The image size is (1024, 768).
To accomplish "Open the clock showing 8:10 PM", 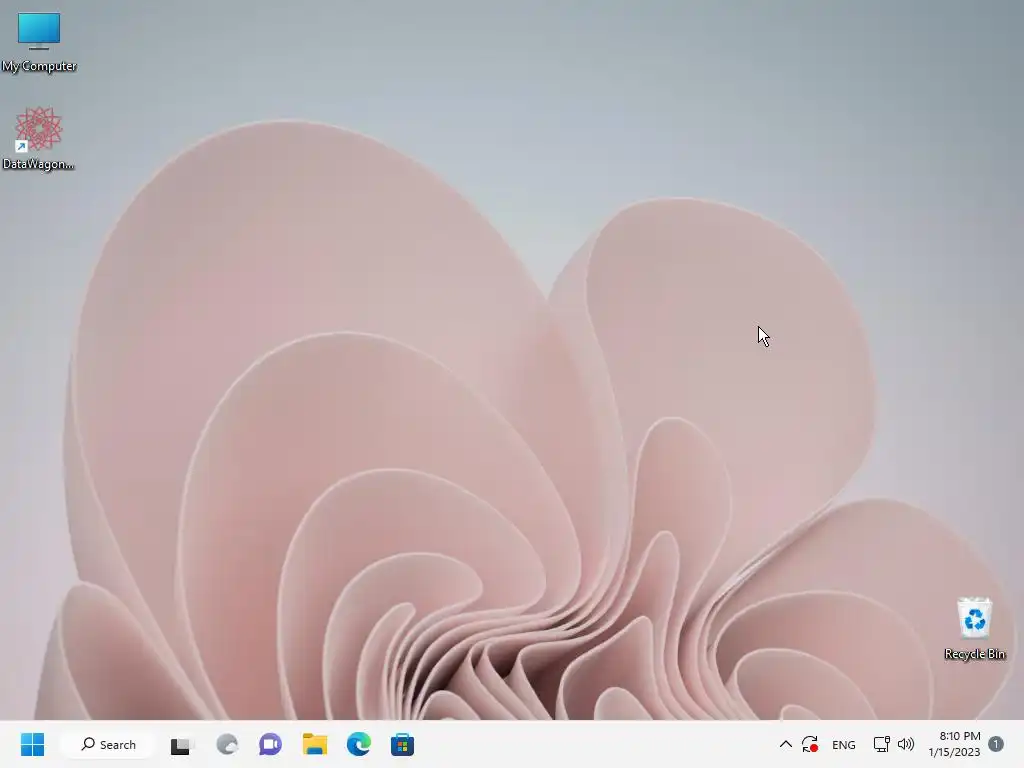I will point(955,744).
